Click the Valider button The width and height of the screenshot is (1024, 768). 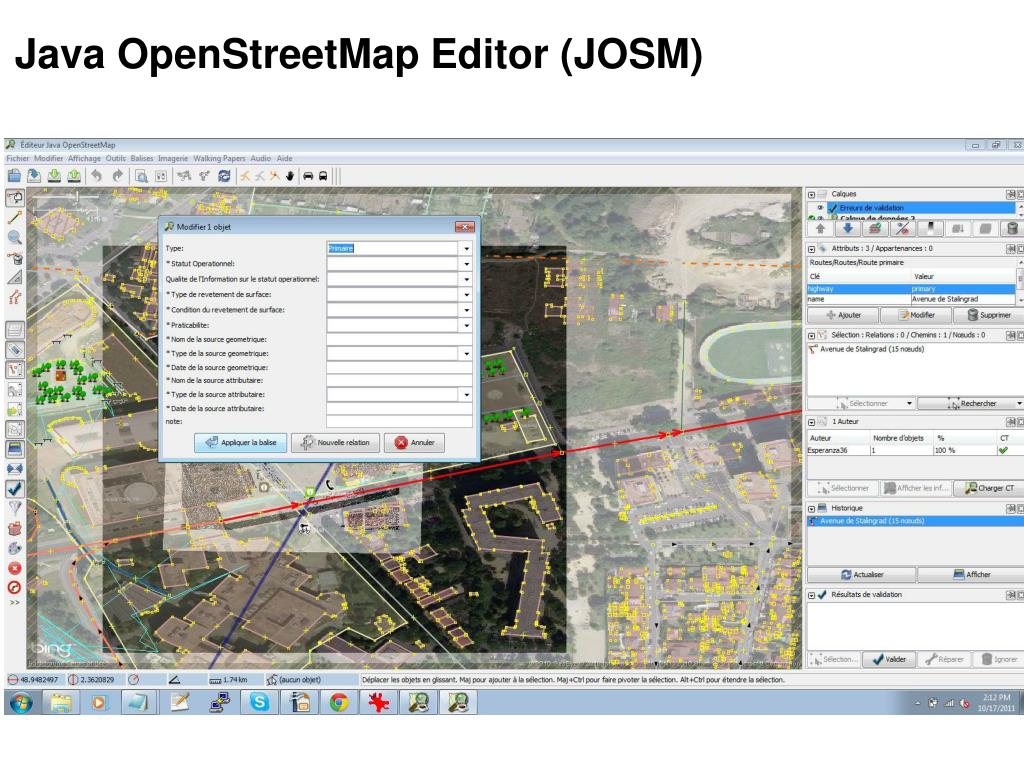(x=889, y=660)
